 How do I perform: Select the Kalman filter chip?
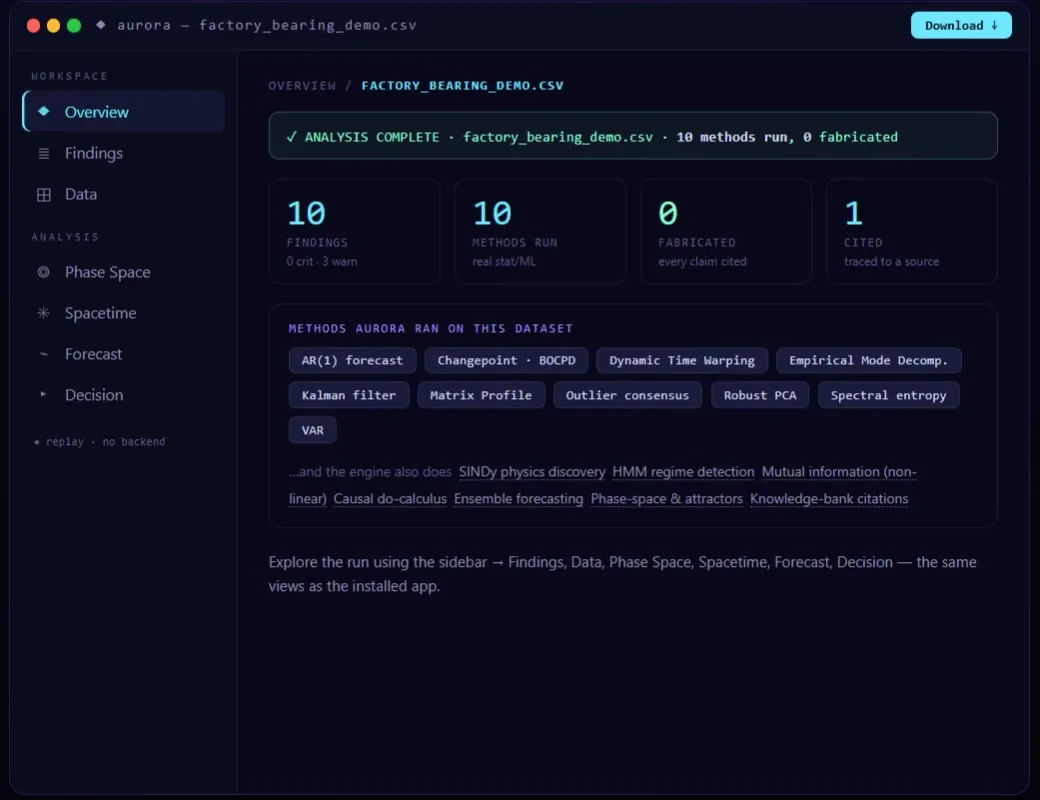point(349,395)
